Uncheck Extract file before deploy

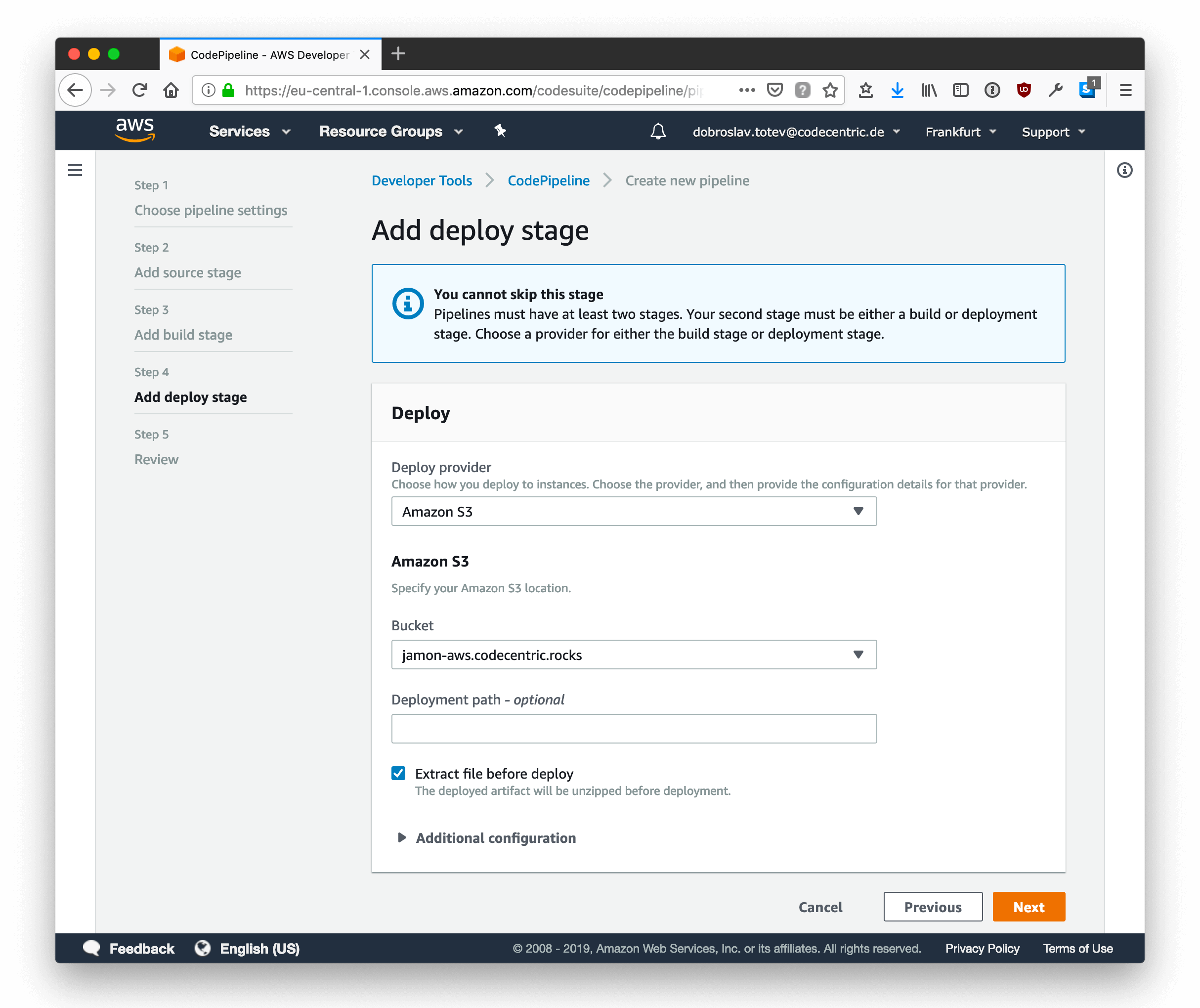398,773
